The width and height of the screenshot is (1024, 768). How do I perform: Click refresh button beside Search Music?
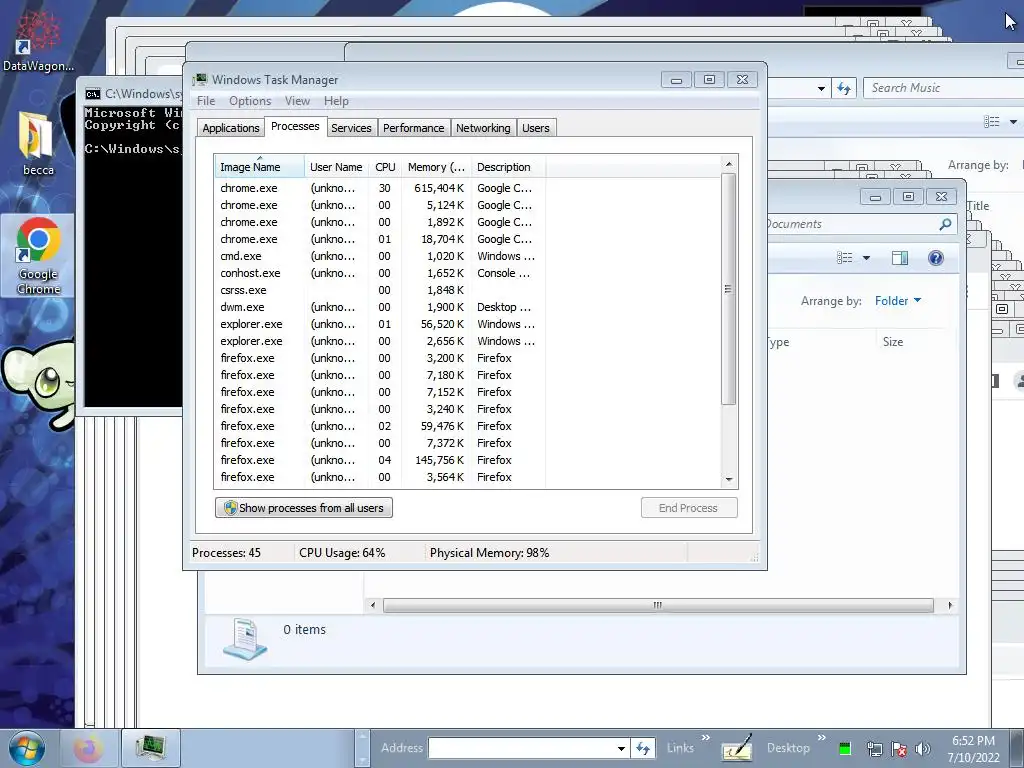pyautogui.click(x=844, y=88)
